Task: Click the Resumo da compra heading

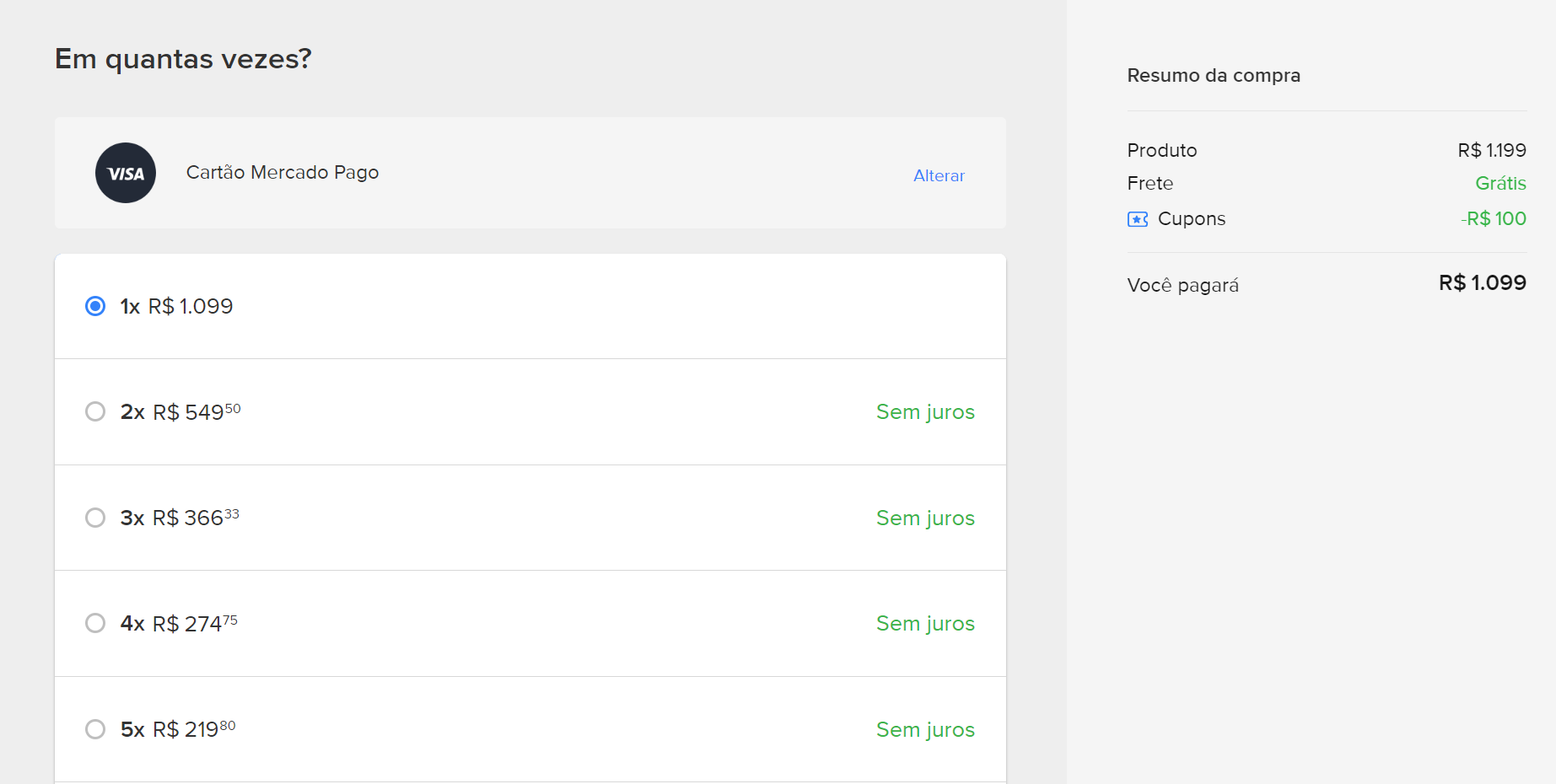Action: [x=1214, y=76]
